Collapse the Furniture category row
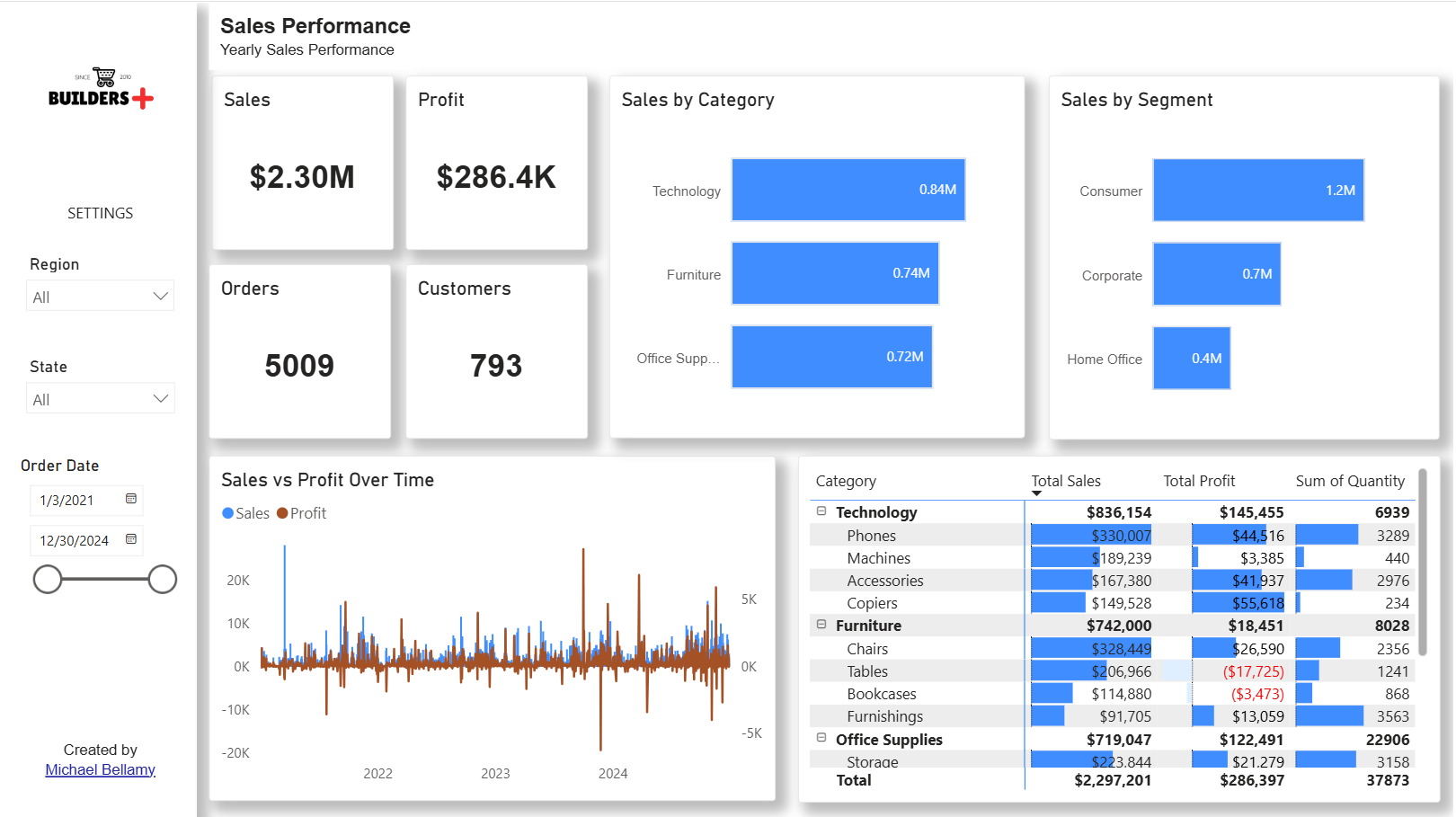The image size is (1456, 817). point(821,624)
